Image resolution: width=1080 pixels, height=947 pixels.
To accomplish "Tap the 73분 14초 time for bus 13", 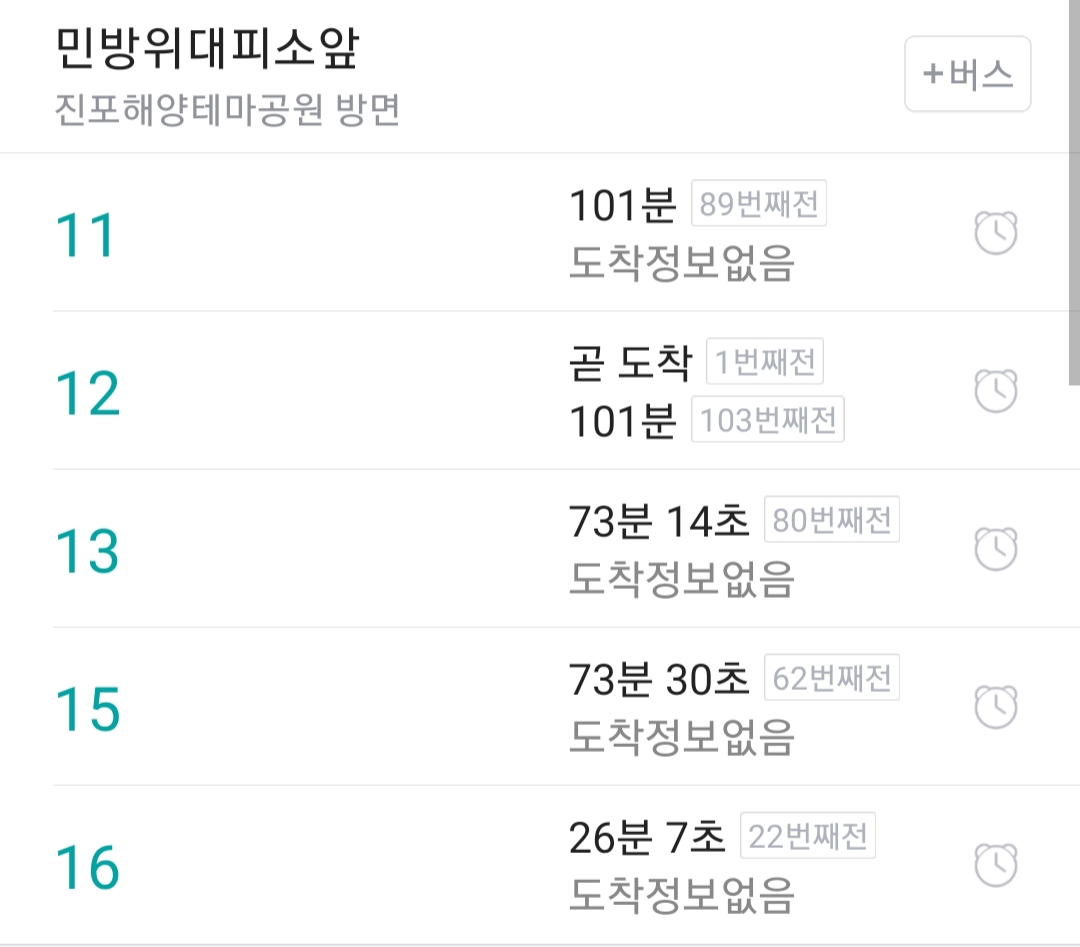I will [656, 520].
